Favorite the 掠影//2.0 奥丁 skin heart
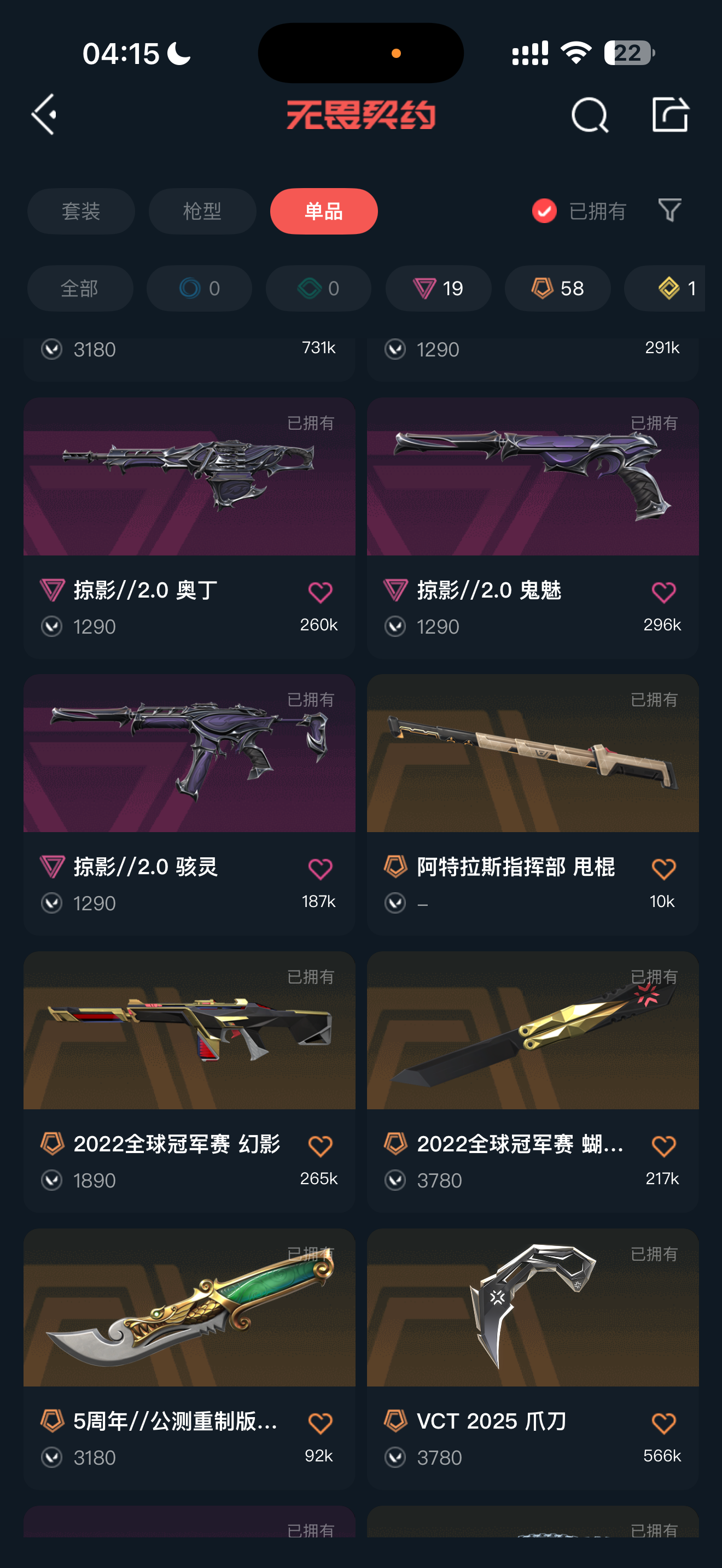Screen dimensions: 722x1568 point(320,592)
